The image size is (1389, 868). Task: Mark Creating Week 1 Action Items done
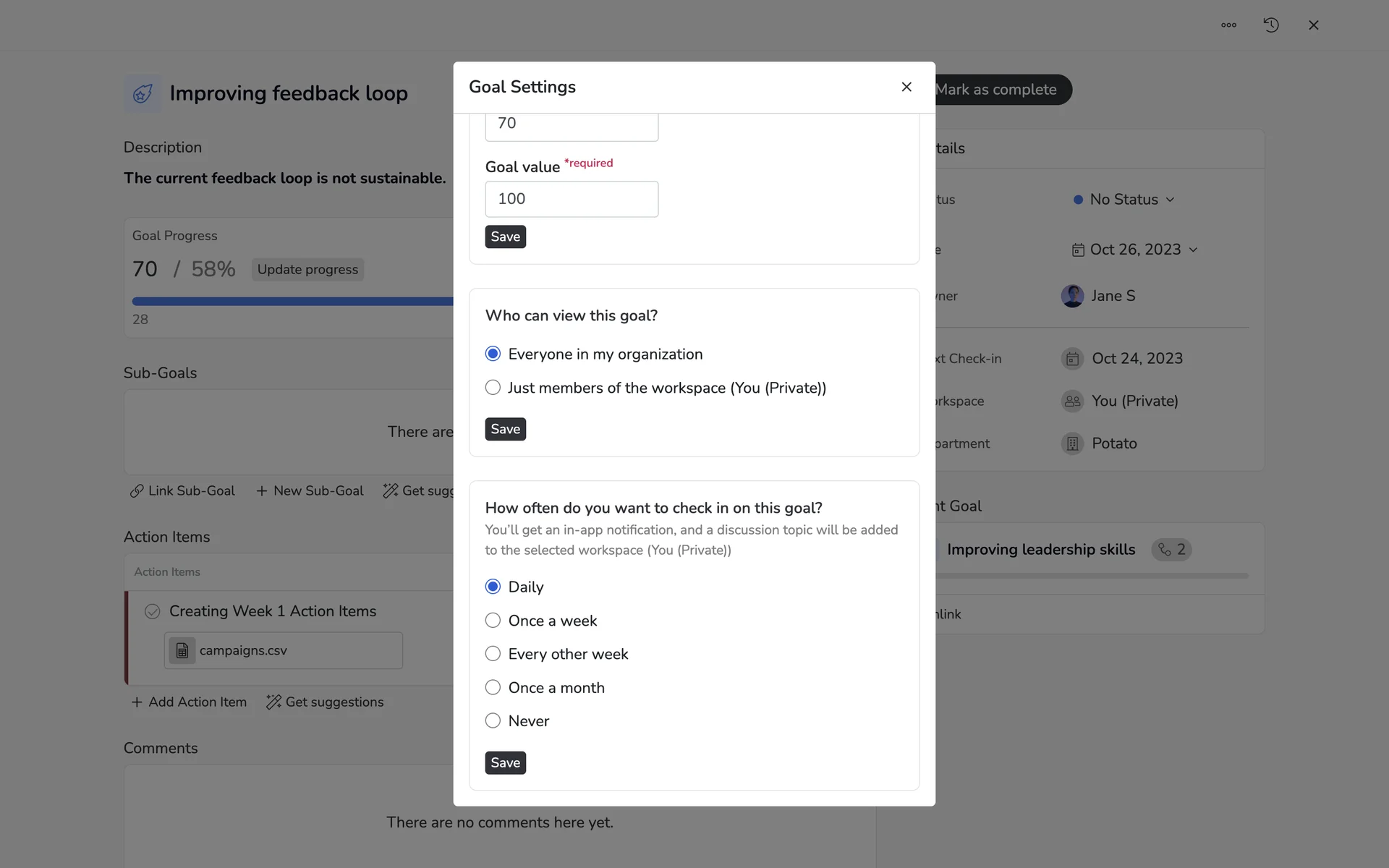pyautogui.click(x=152, y=611)
